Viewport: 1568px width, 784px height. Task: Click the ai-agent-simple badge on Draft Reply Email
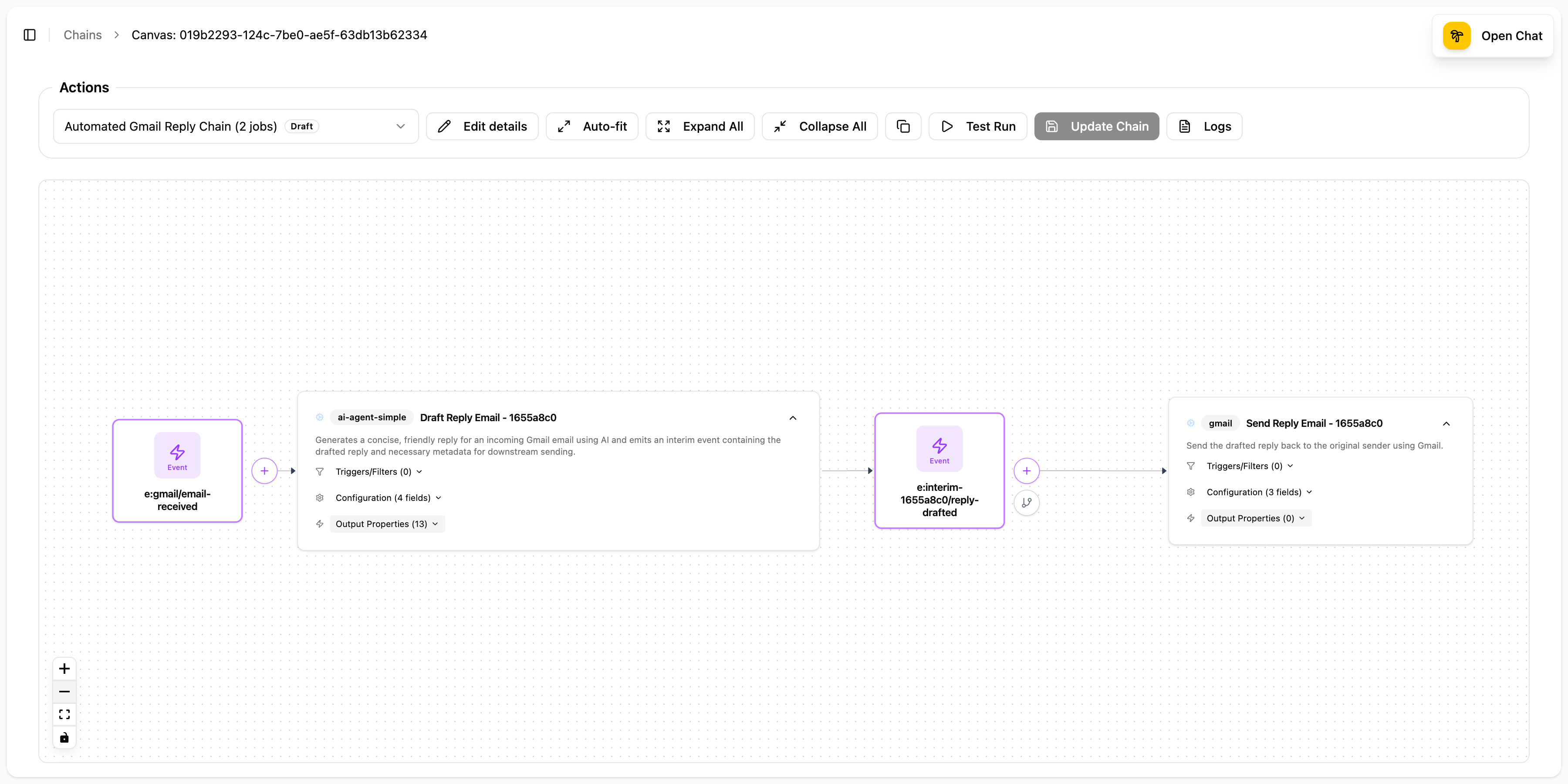pos(371,417)
